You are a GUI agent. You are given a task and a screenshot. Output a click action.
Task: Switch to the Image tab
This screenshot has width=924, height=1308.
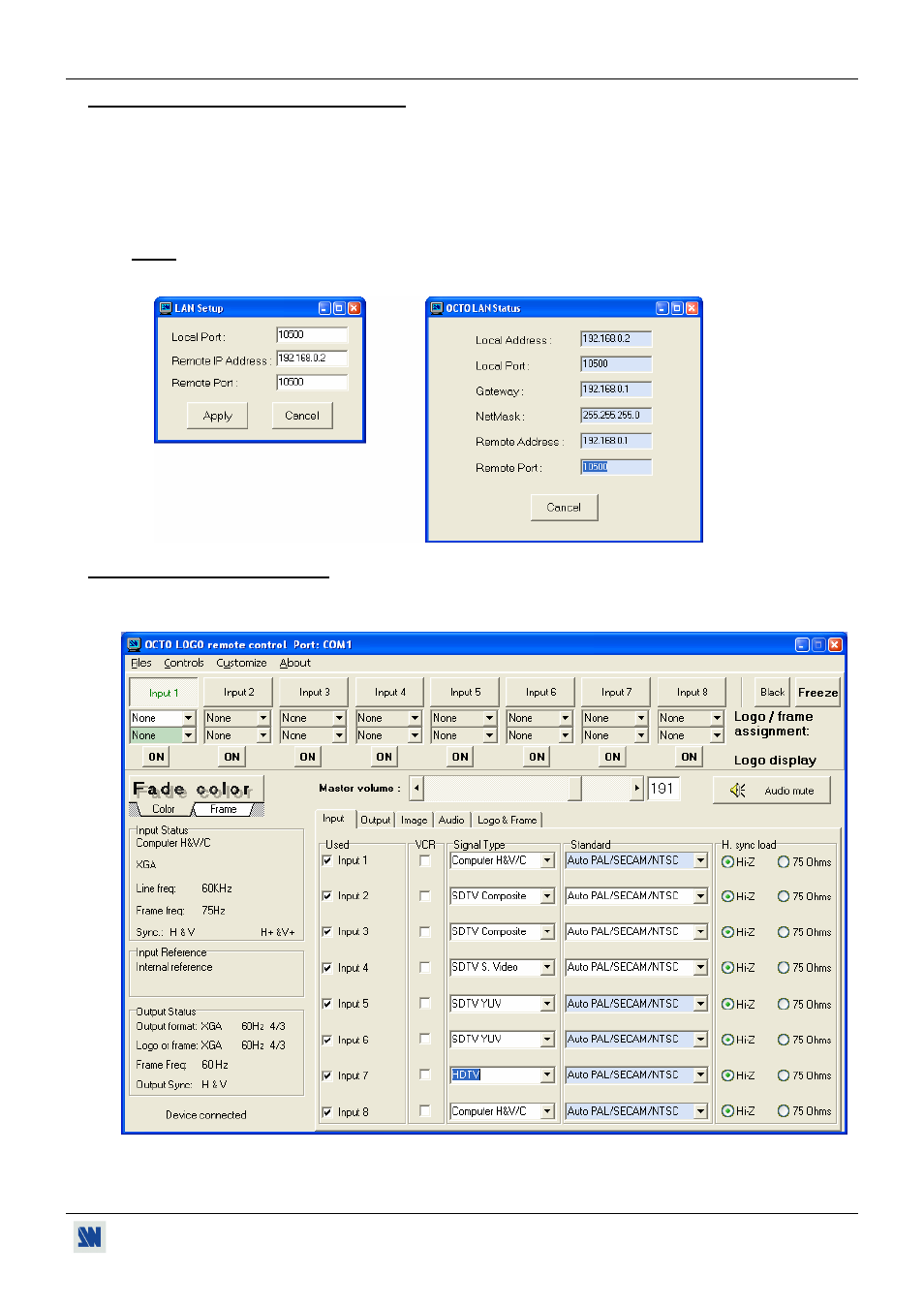click(414, 820)
